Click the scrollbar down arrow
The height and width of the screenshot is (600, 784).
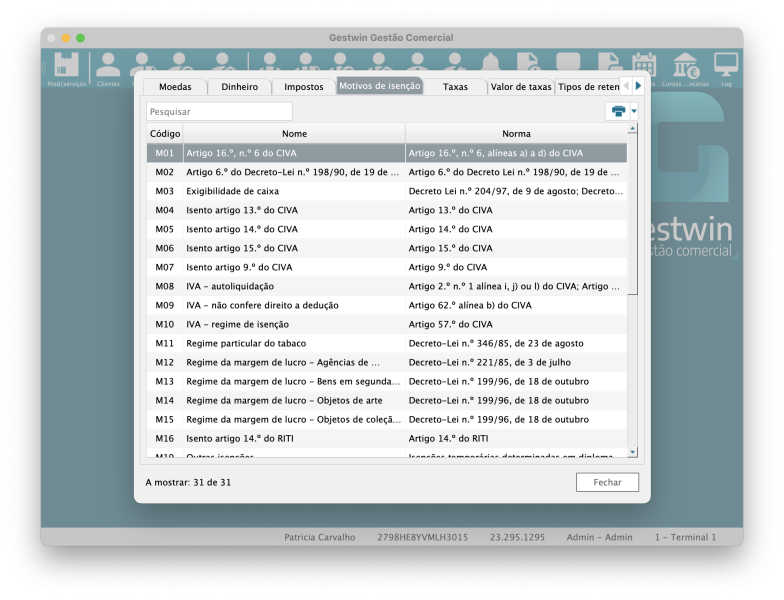632,453
